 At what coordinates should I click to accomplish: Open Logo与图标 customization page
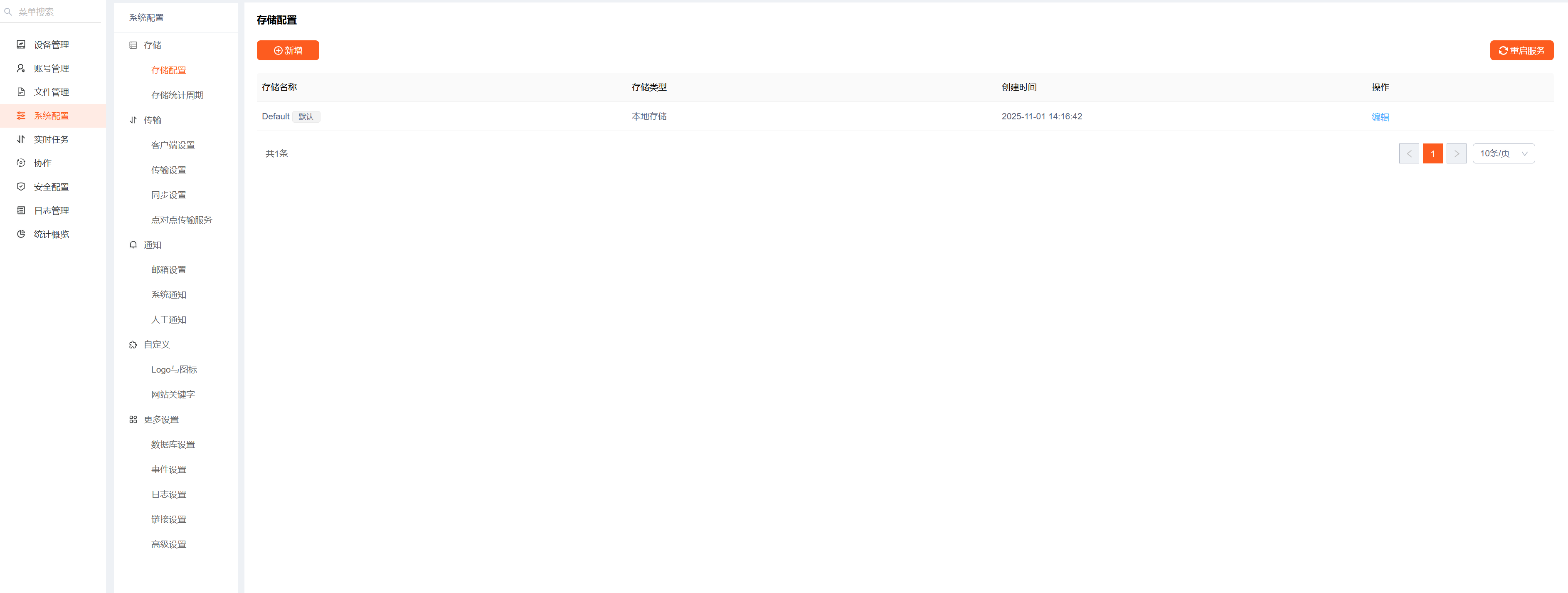pos(174,370)
